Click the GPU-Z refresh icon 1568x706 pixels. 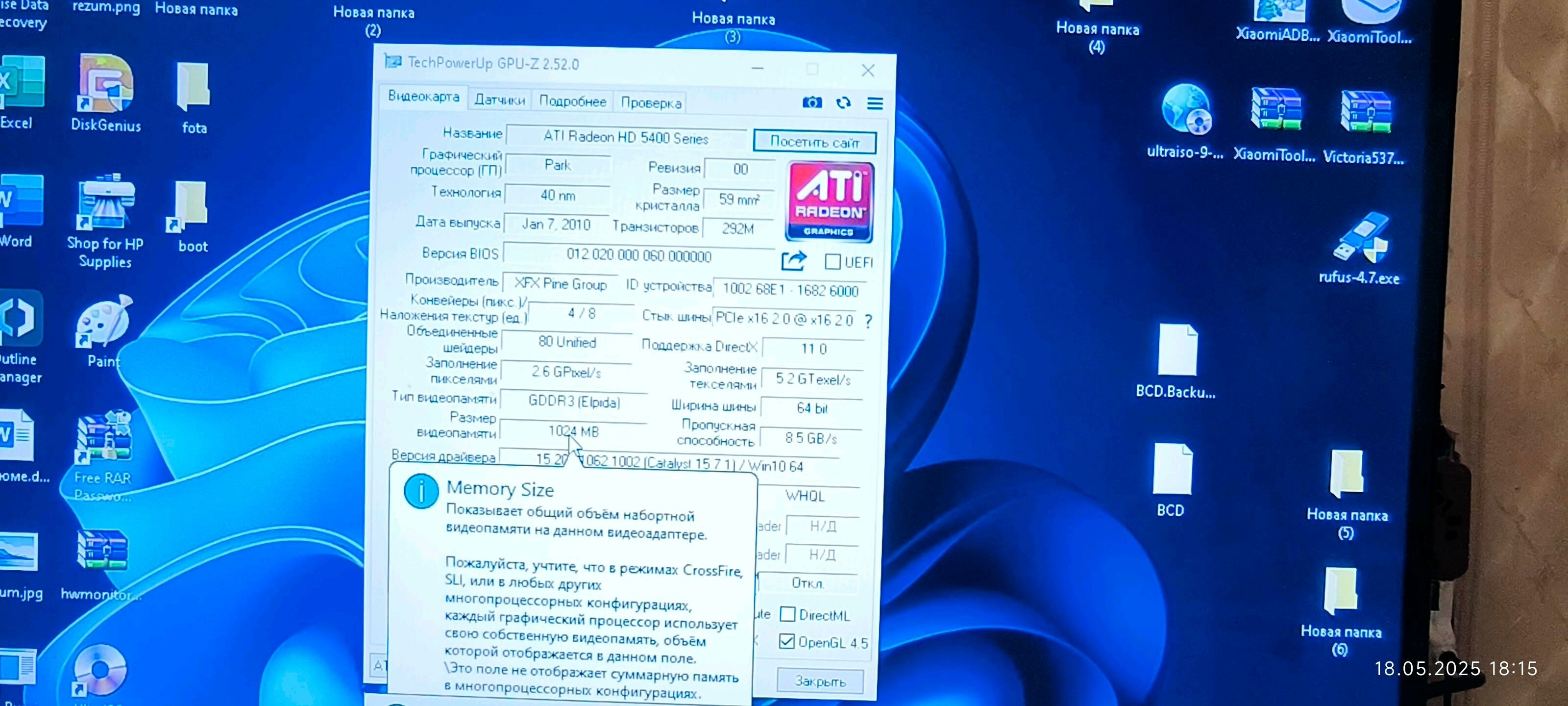point(843,103)
